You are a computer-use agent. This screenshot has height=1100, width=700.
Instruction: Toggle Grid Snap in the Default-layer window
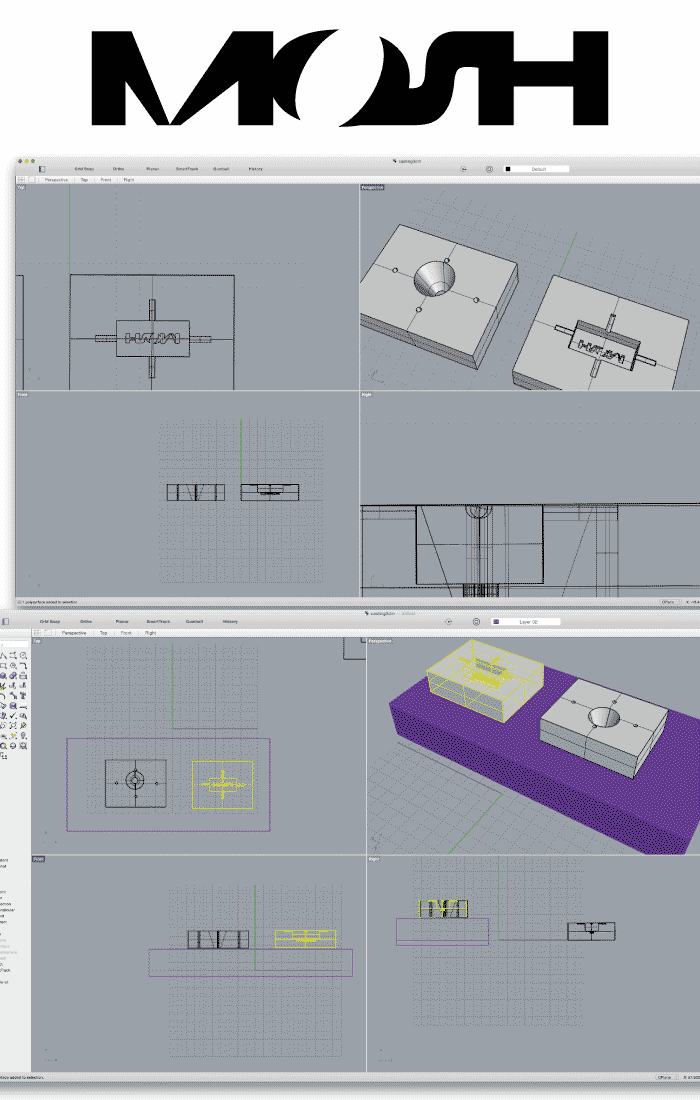(84, 169)
